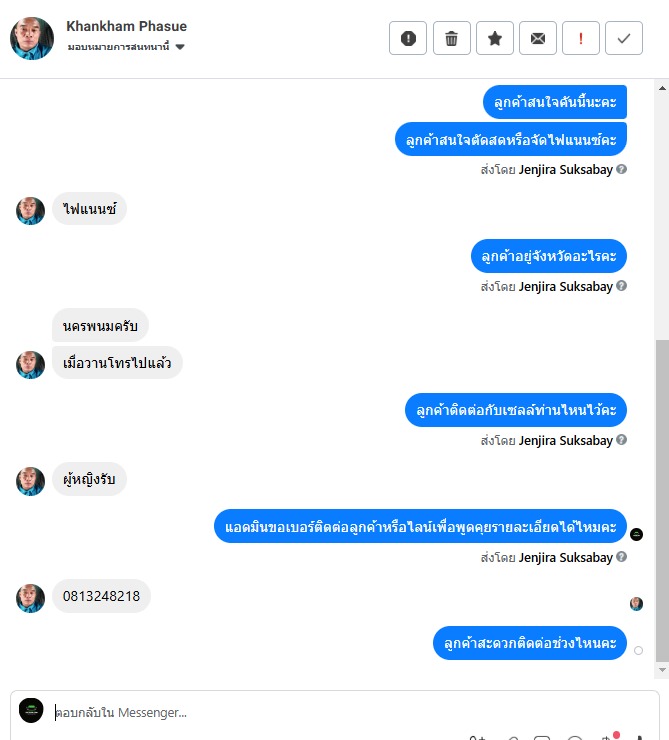Open Khankham Phasue profile picture in header
Screen dimensions: 669x740
(x=32, y=38)
